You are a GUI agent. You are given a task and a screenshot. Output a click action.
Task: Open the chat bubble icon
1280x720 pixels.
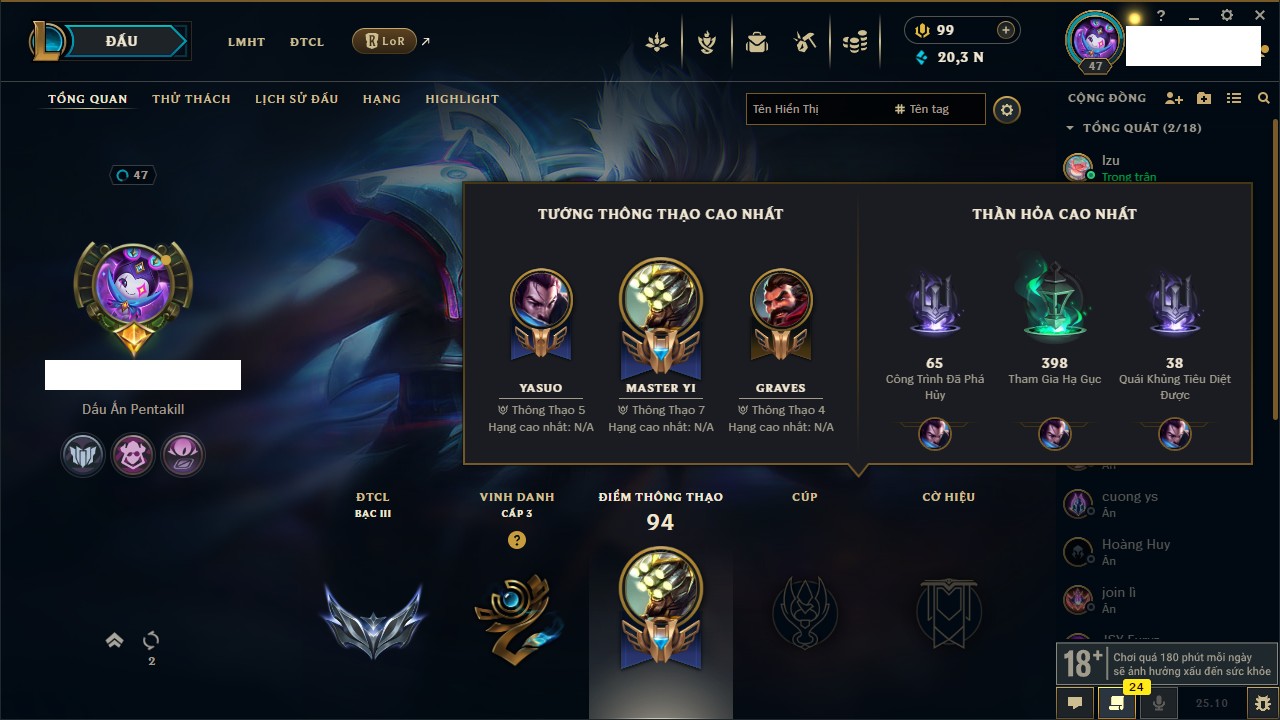[1075, 703]
